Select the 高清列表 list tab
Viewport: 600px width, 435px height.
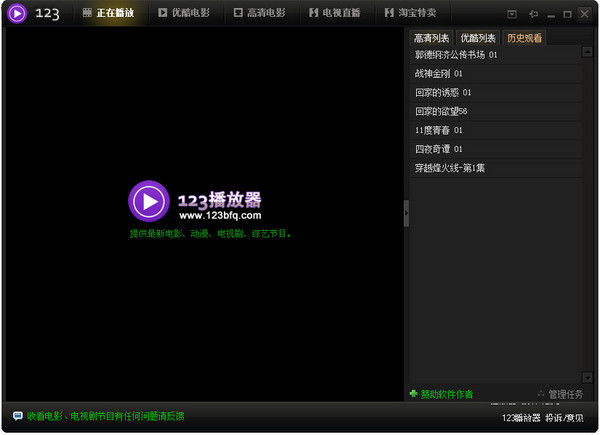(x=431, y=38)
